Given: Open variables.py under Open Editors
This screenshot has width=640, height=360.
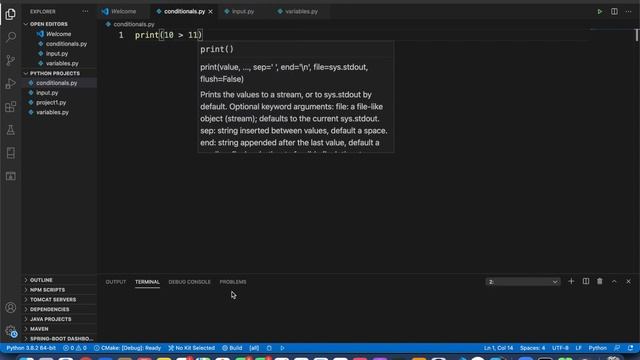Looking at the screenshot, I should click(62, 63).
